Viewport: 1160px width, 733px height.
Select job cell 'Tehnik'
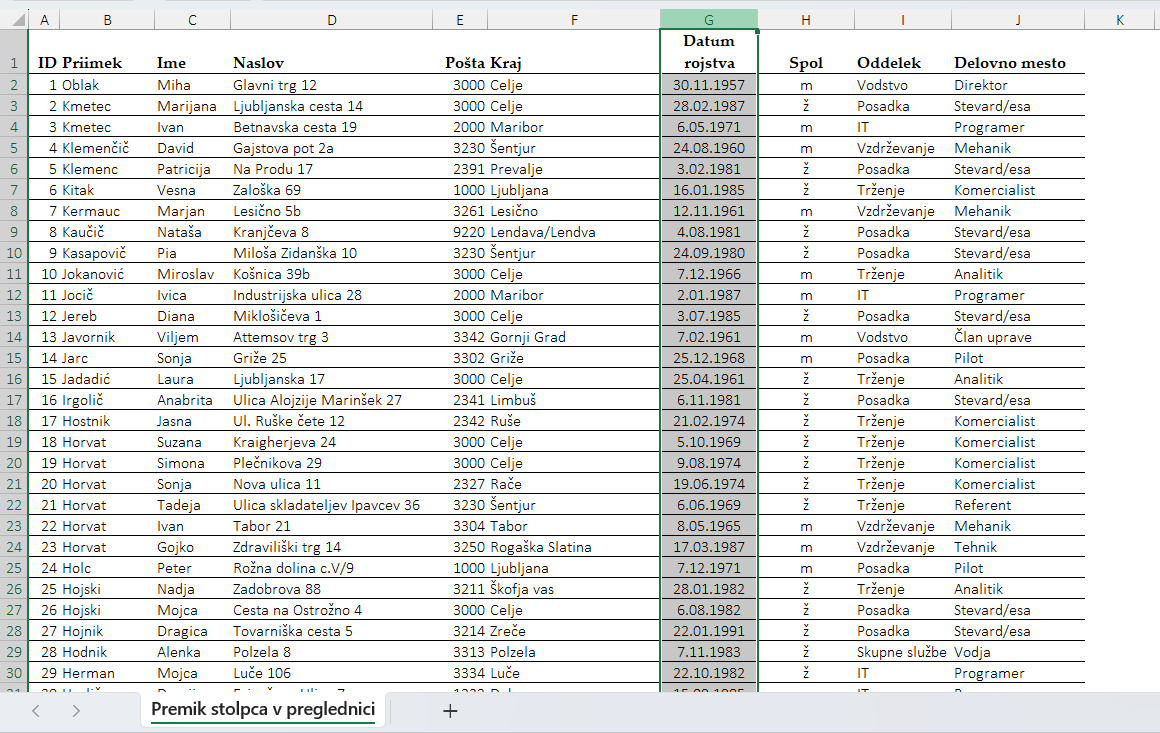[1018, 547]
